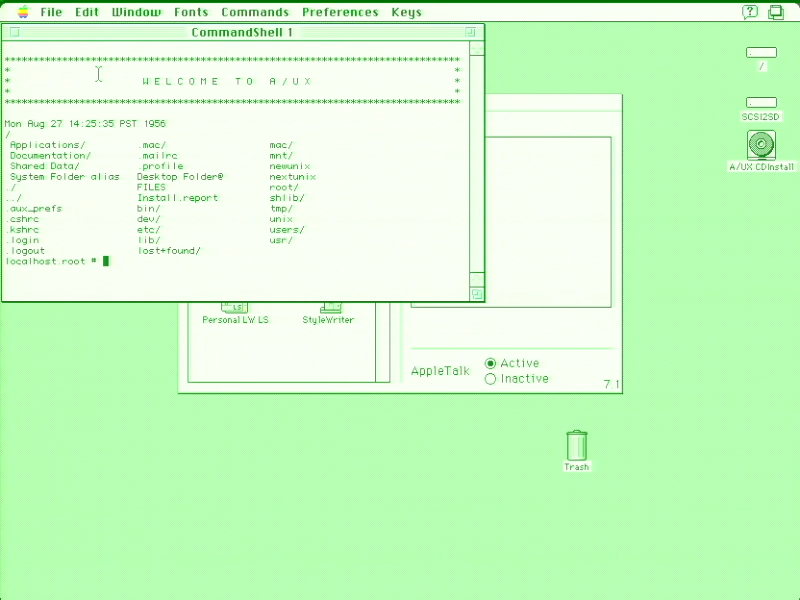The width and height of the screenshot is (800, 600).
Task: Click "Applications/" in the shell listing
Action: 47,145
